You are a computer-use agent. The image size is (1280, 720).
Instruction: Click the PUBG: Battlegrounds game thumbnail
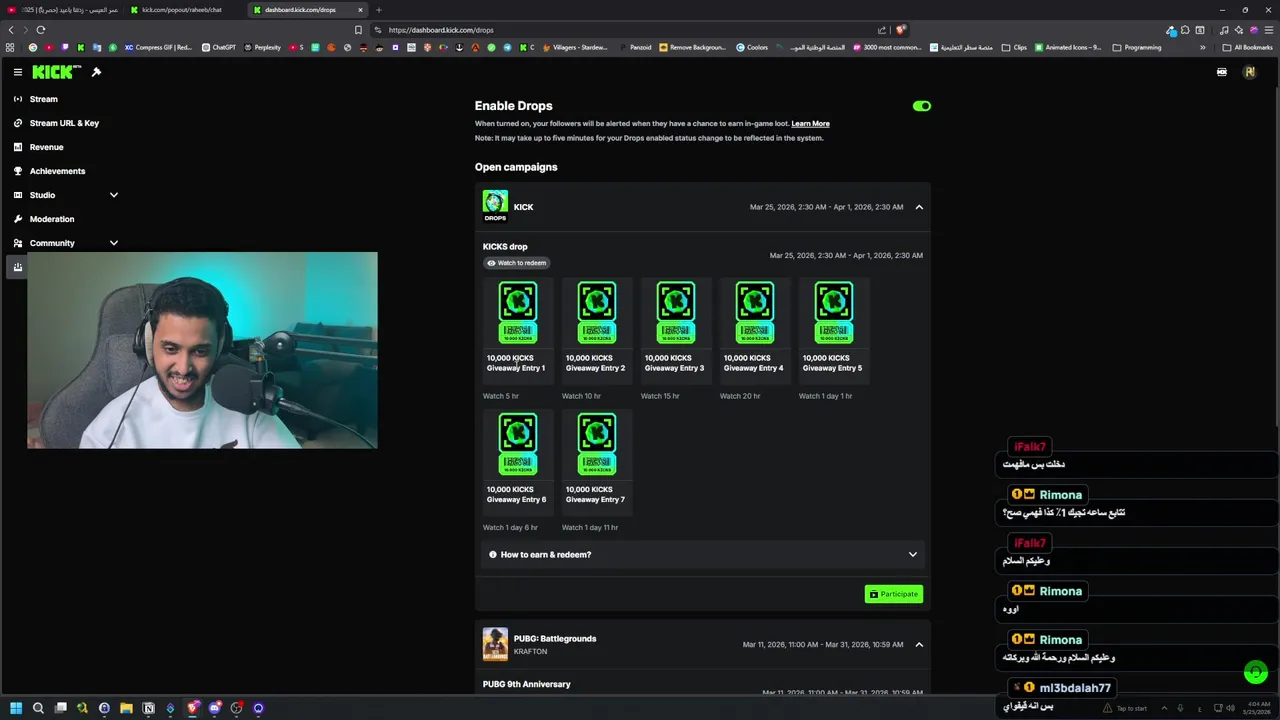pos(495,644)
